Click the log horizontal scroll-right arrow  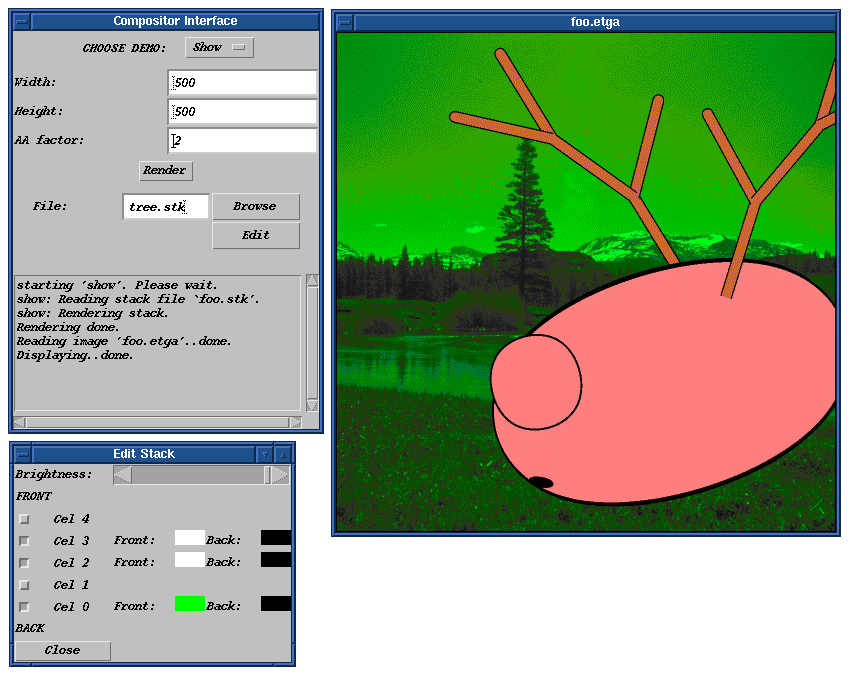(x=295, y=422)
